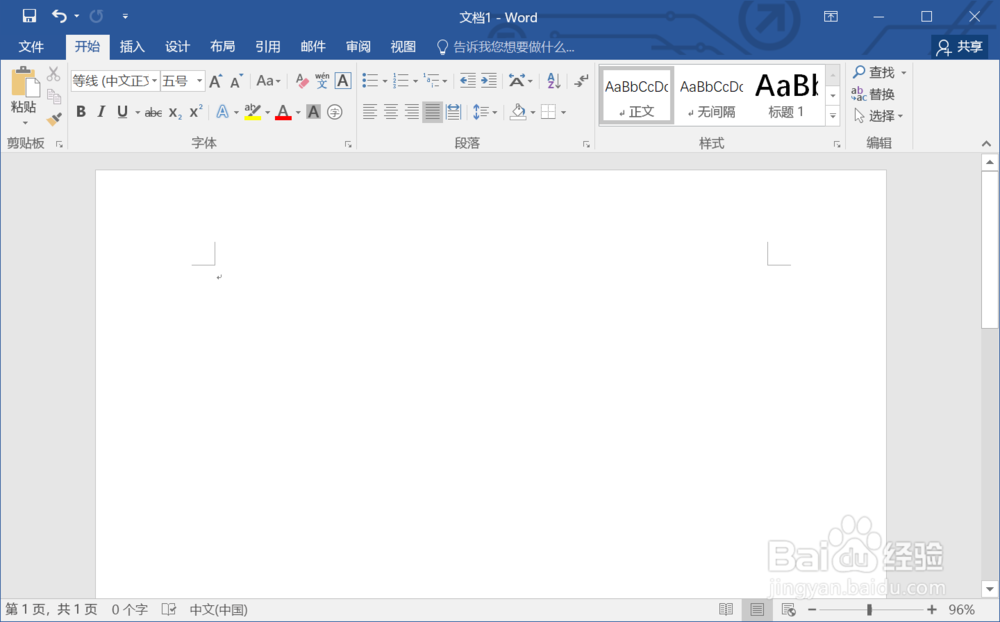
Task: Shrink font size with the smaller A icon
Action: [237, 81]
